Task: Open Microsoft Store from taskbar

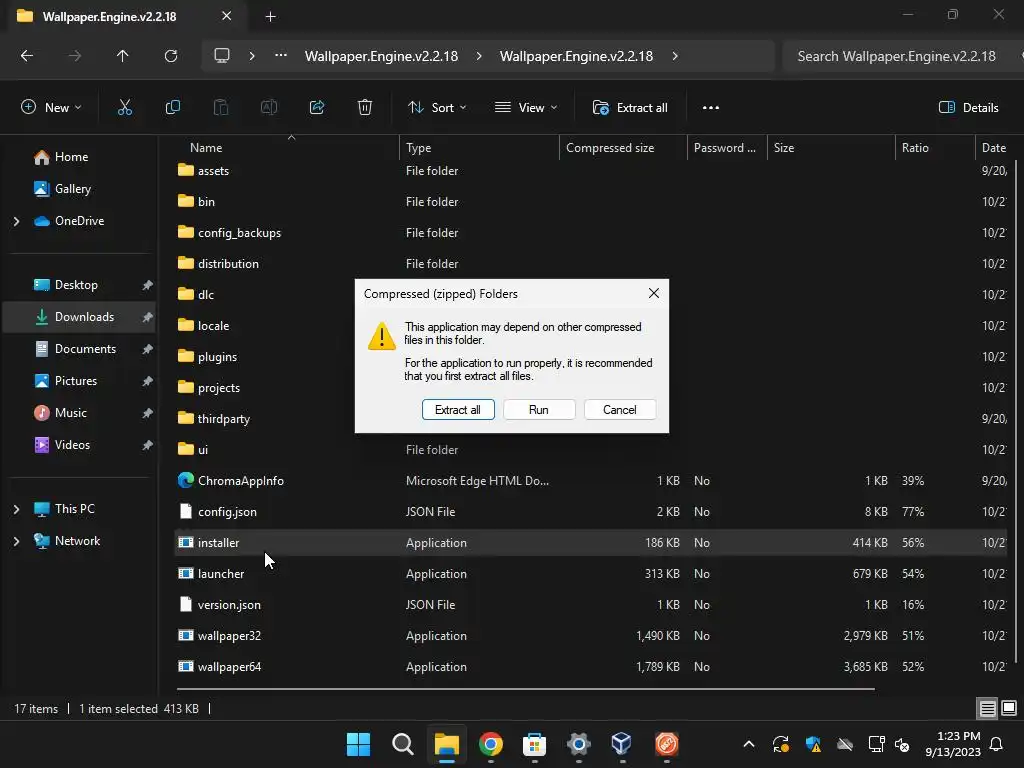Action: point(534,744)
